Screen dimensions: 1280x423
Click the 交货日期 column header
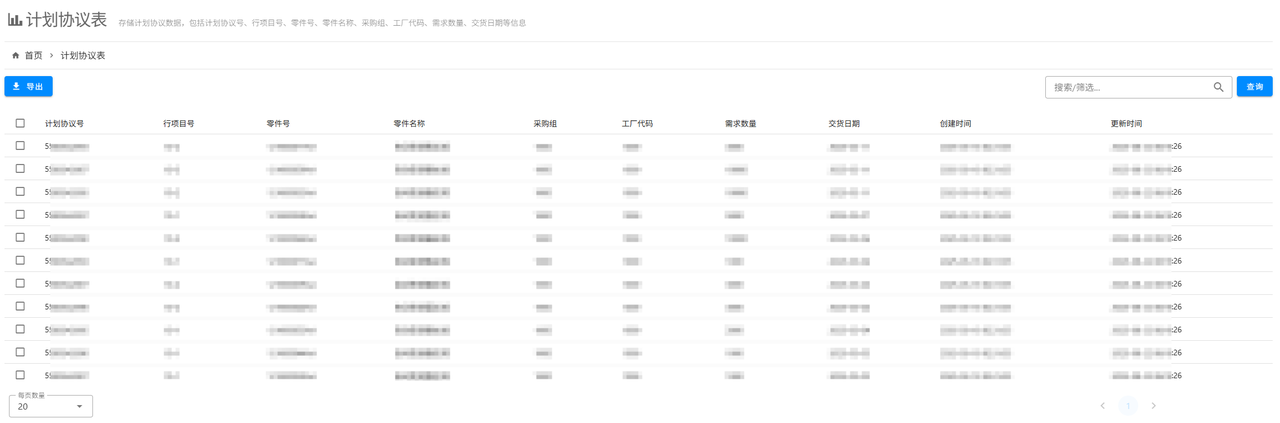[x=843, y=124]
